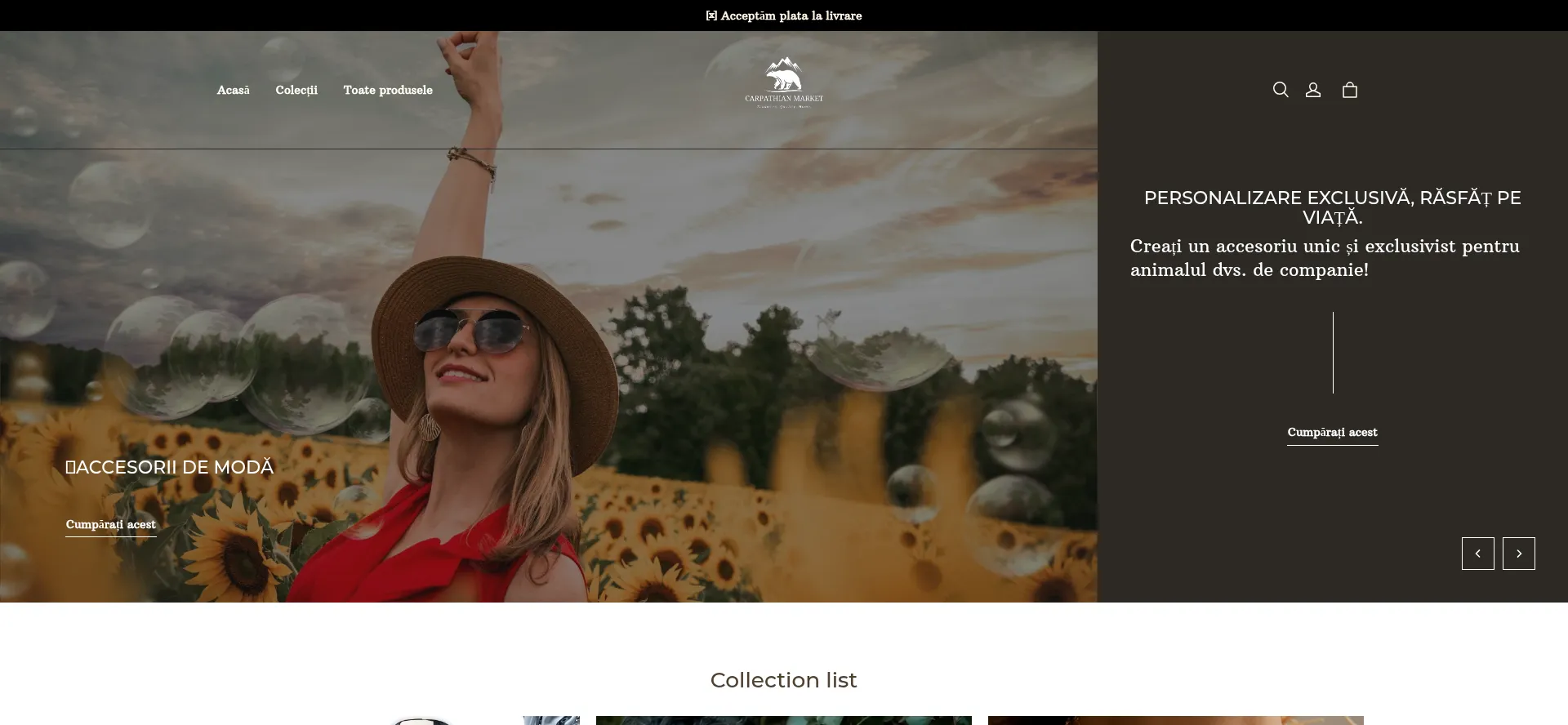The image size is (1568, 725).
Task: Click Cumpărați acest in dark panel
Action: point(1332,433)
